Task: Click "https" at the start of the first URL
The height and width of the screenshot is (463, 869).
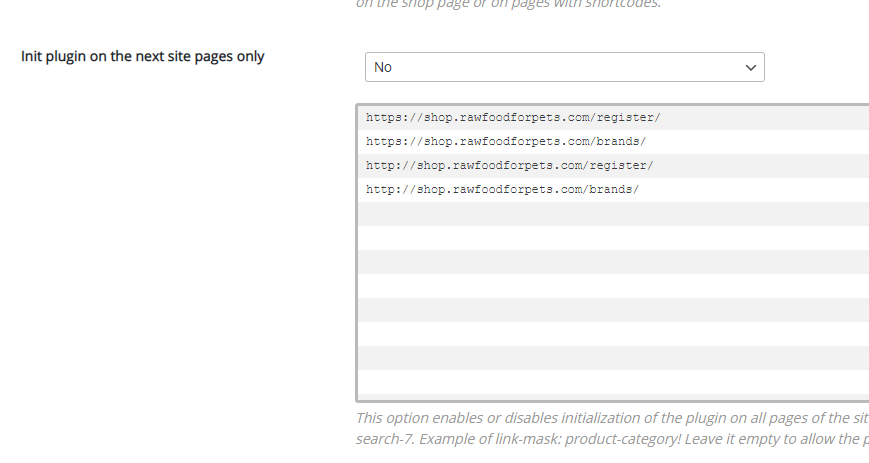Action: click(x=381, y=117)
